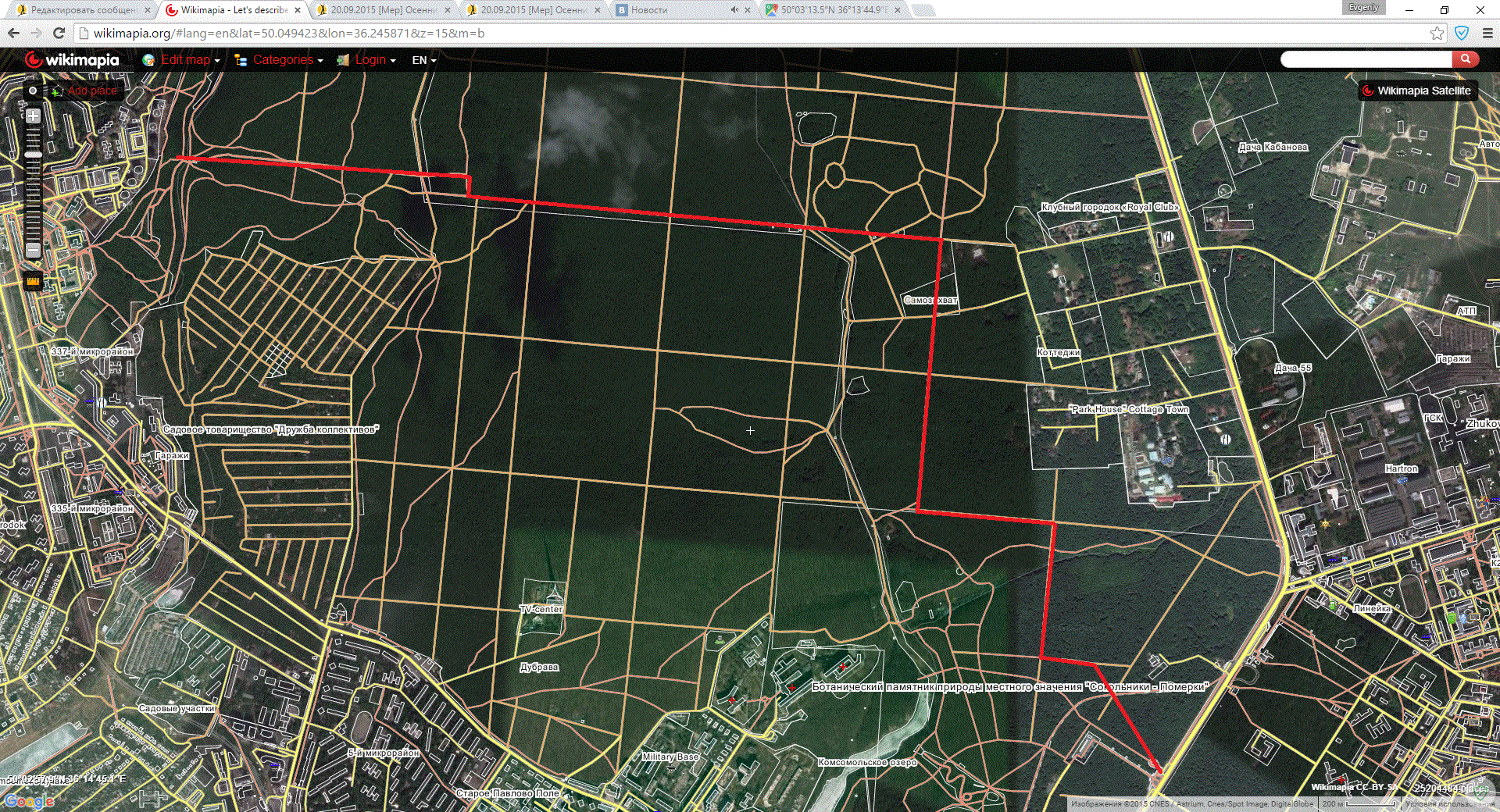Click the zoom in plus button

(33, 116)
